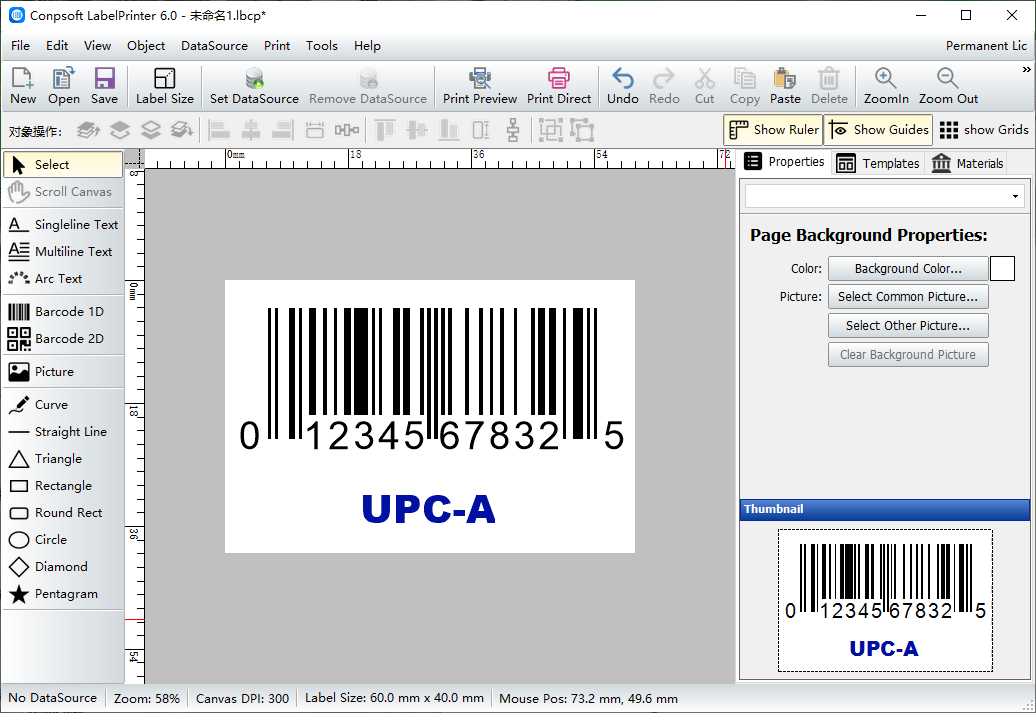Switch to the Materials tab
Viewport: 1036px width, 713px height.
pyautogui.click(x=967, y=163)
